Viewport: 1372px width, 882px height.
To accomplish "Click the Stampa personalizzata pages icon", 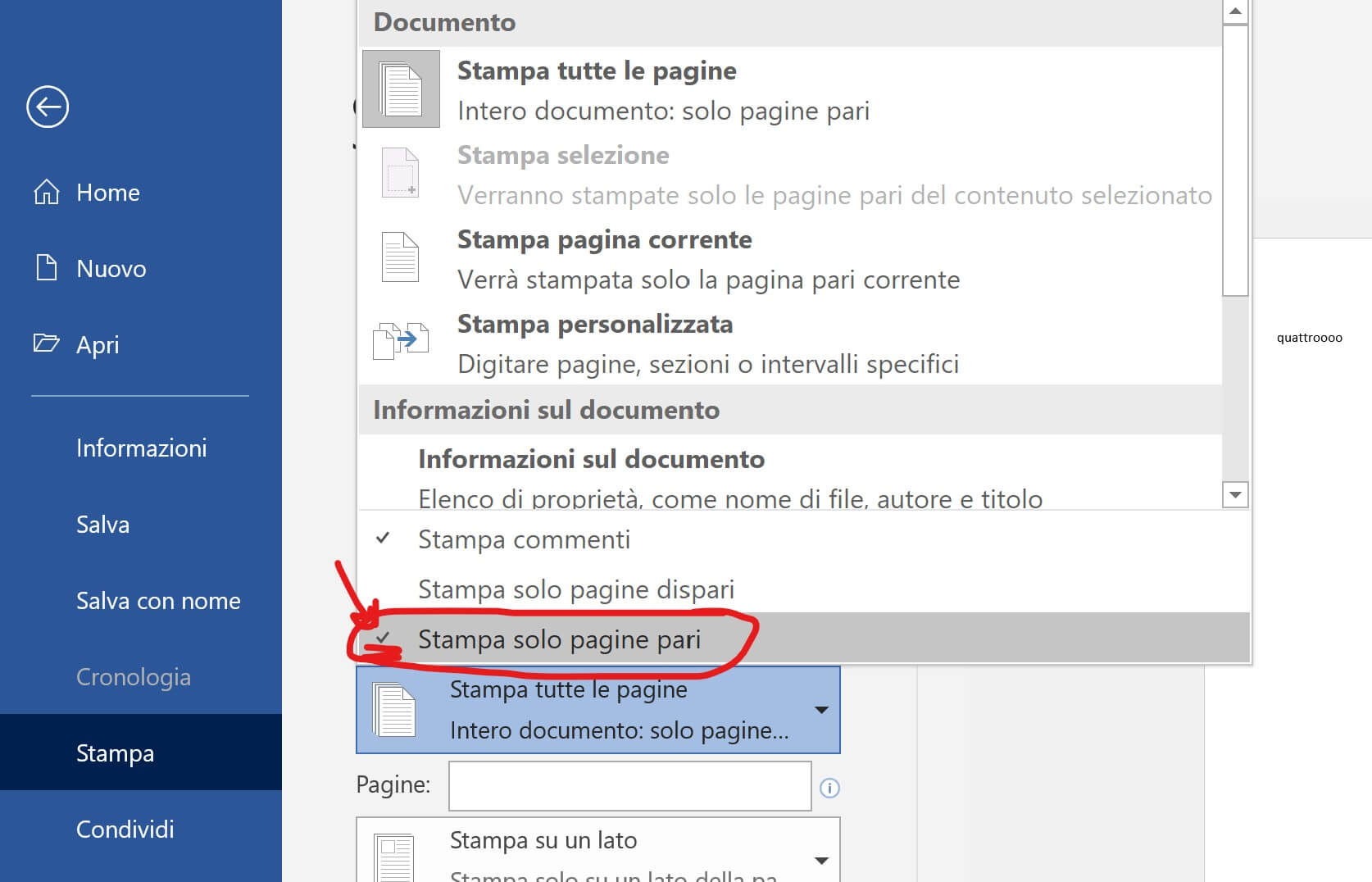I will pos(401,341).
